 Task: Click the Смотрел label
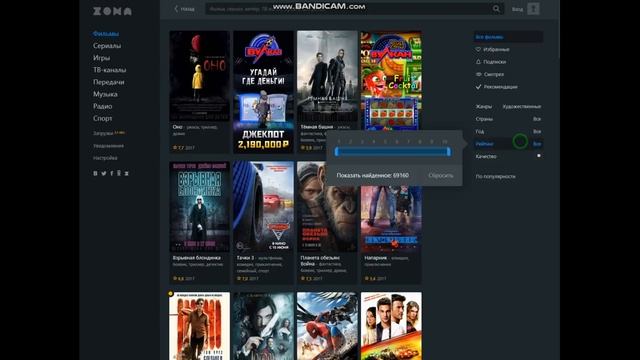493,74
